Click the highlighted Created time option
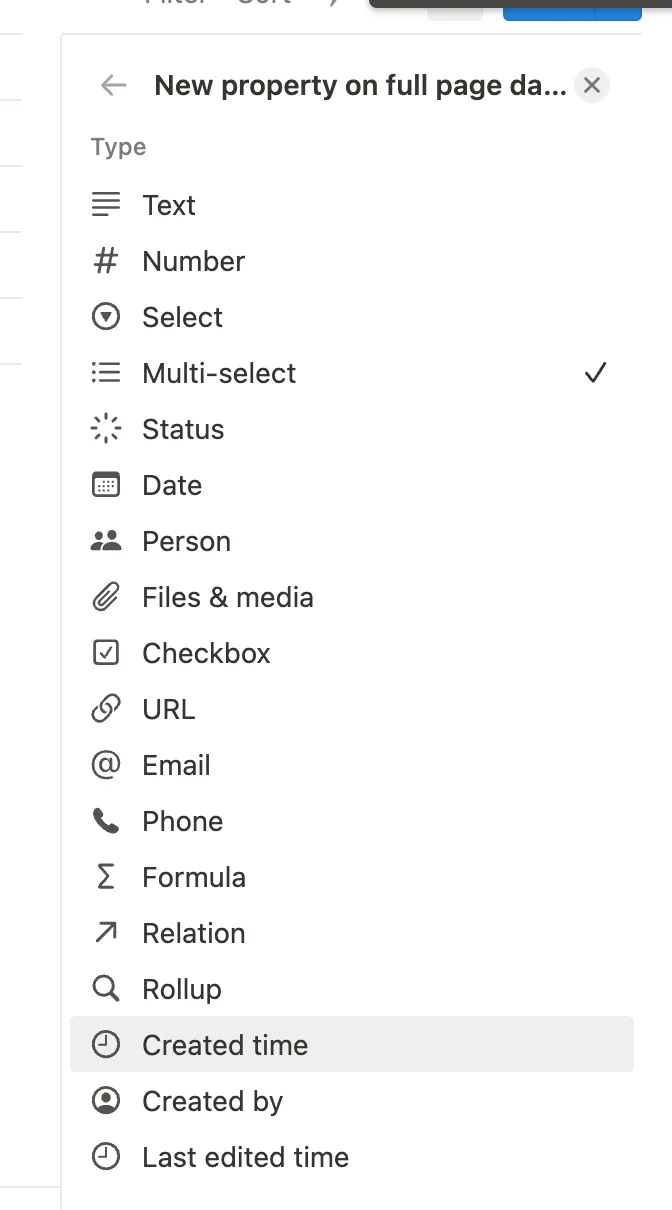Viewport: 672px width, 1210px height. click(225, 1045)
